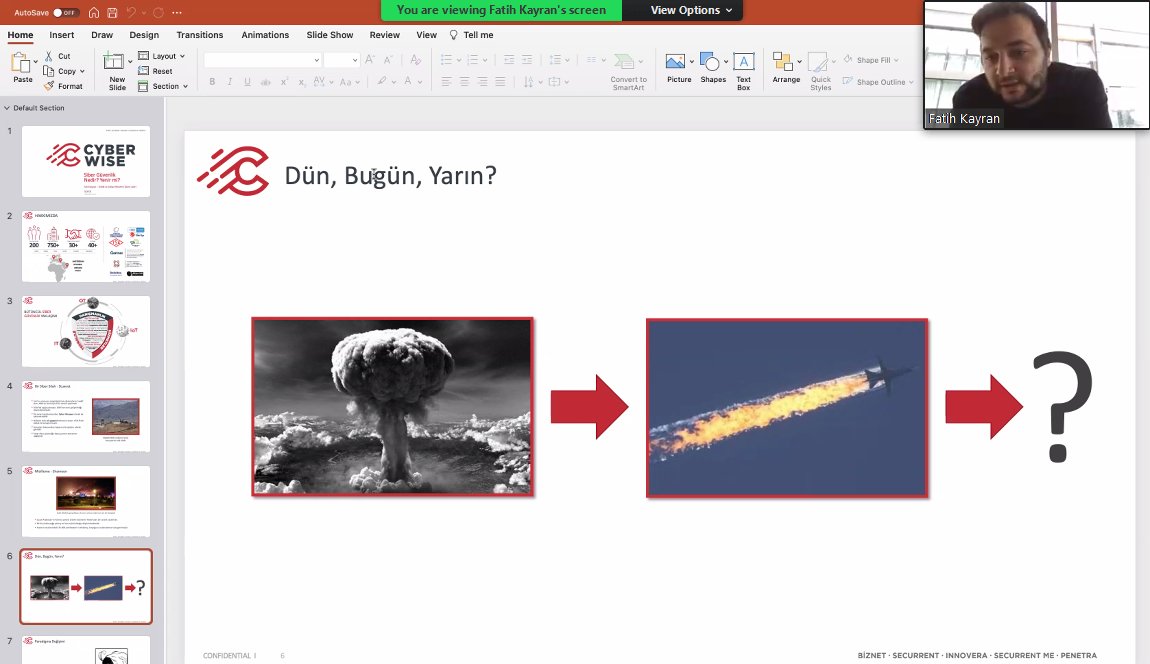Open the Section dropdown
1150x664 pixels.
(163, 86)
